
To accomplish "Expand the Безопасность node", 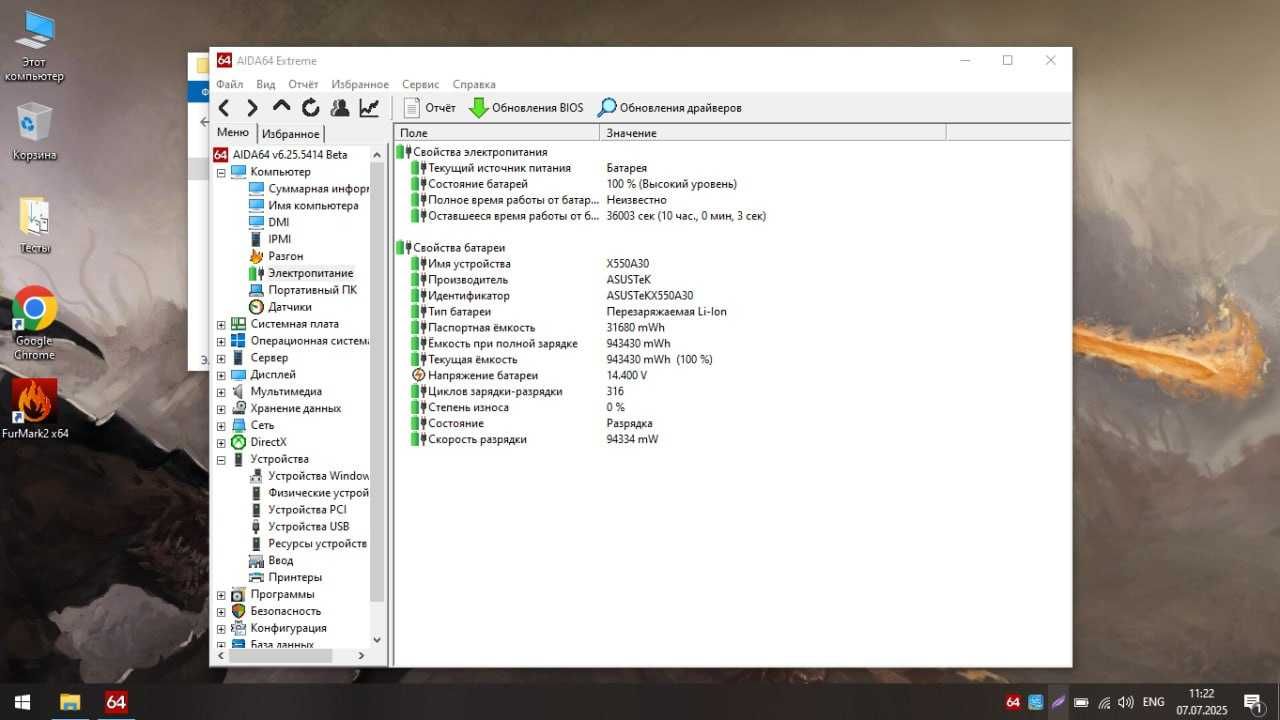I will (x=221, y=611).
